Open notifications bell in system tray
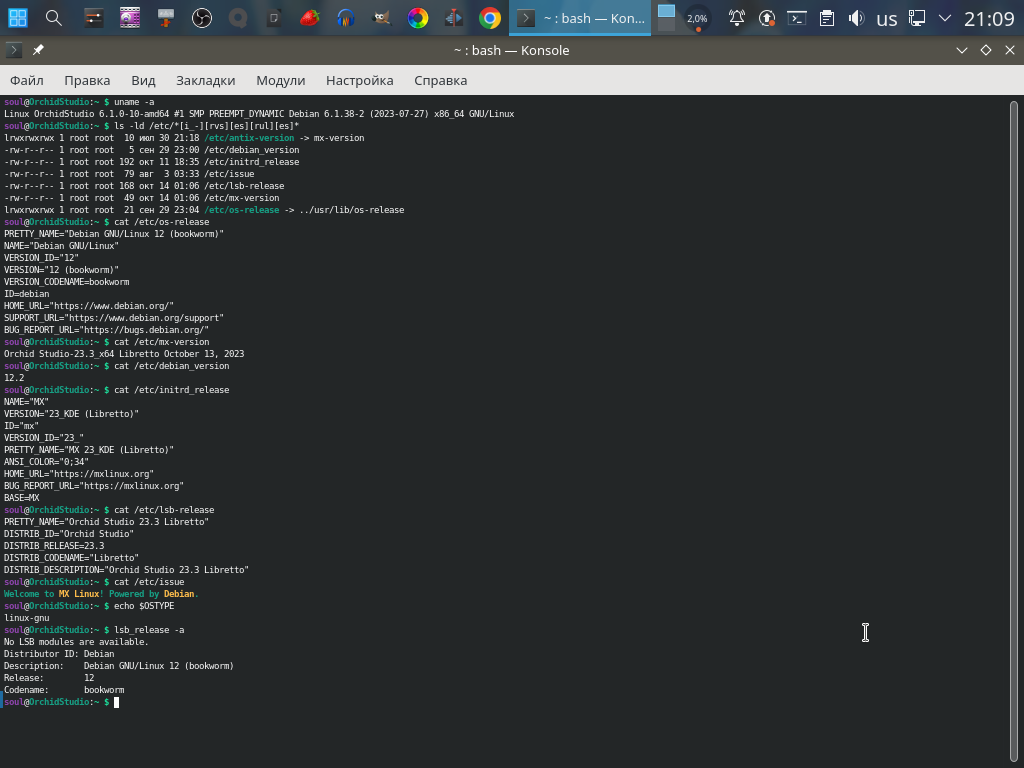The width and height of the screenshot is (1024, 768). point(737,18)
